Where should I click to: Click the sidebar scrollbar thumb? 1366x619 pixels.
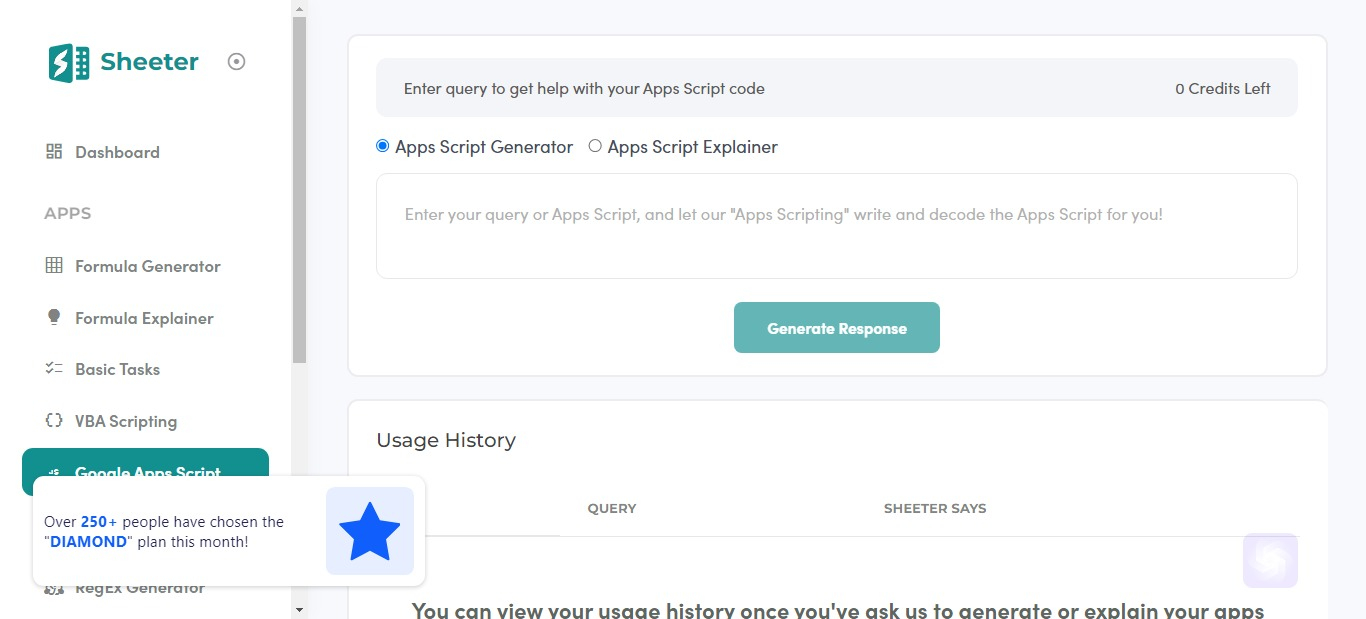click(x=299, y=190)
